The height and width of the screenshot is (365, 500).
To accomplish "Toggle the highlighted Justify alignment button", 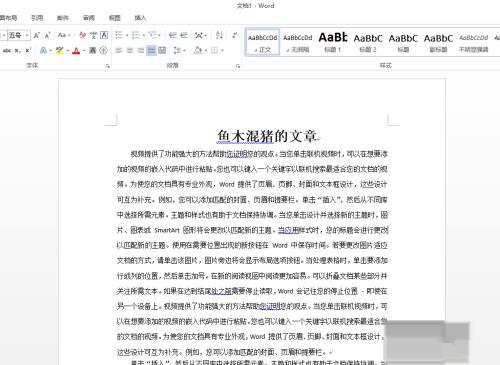I will click(151, 50).
